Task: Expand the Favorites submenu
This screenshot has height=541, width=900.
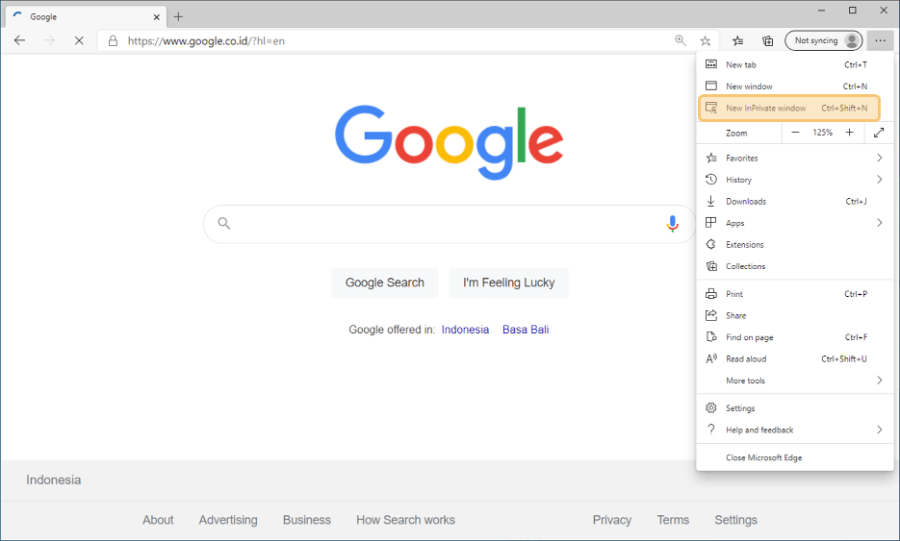Action: point(795,158)
